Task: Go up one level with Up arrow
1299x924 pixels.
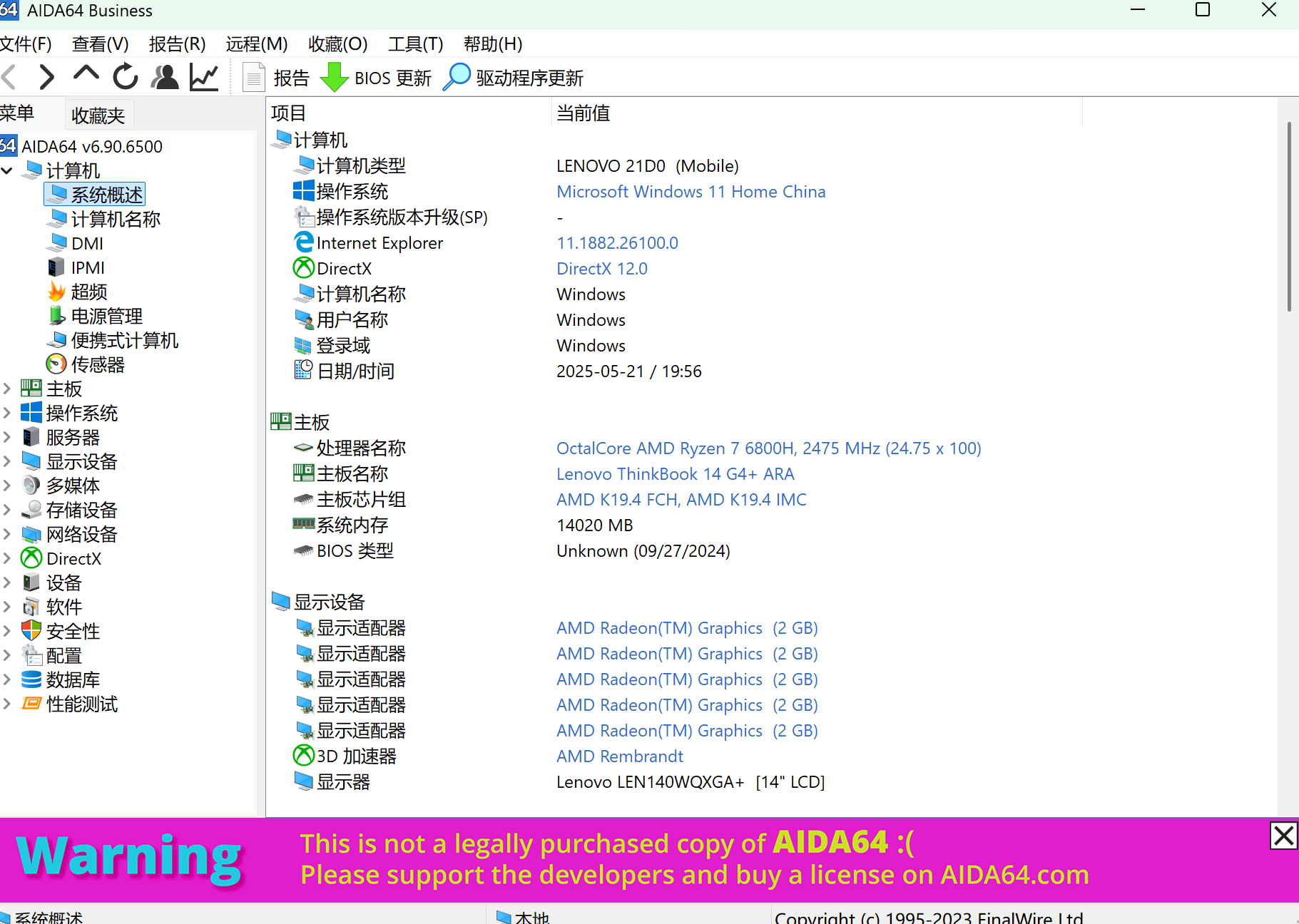Action: click(86, 75)
